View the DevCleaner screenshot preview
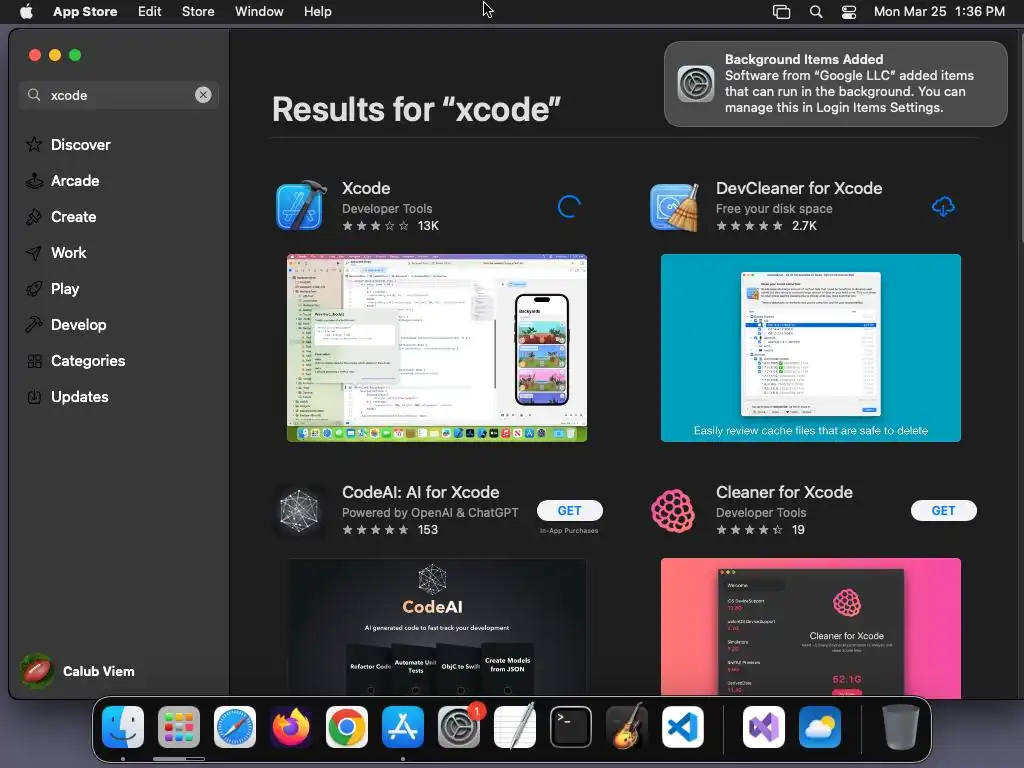 [x=810, y=347]
